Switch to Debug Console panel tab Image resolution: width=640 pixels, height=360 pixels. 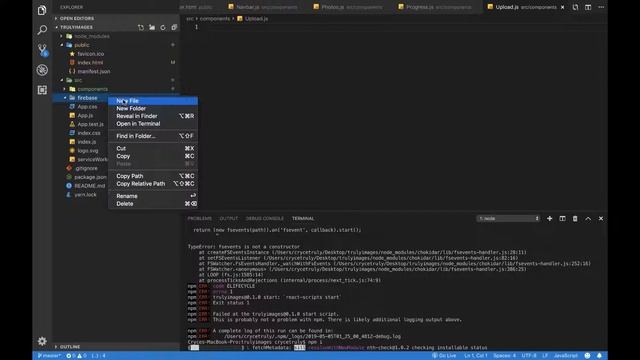(x=264, y=219)
